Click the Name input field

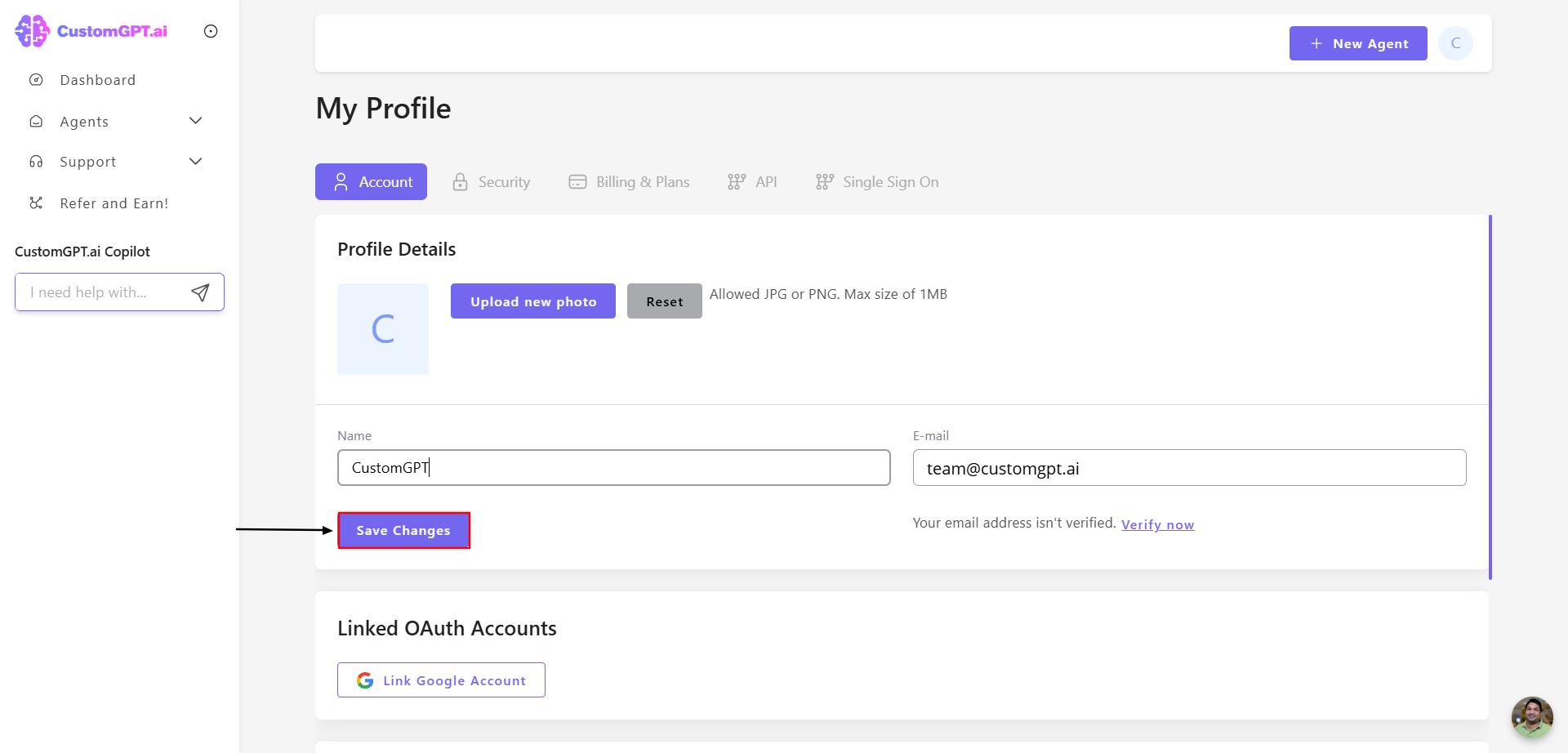pyautogui.click(x=614, y=468)
